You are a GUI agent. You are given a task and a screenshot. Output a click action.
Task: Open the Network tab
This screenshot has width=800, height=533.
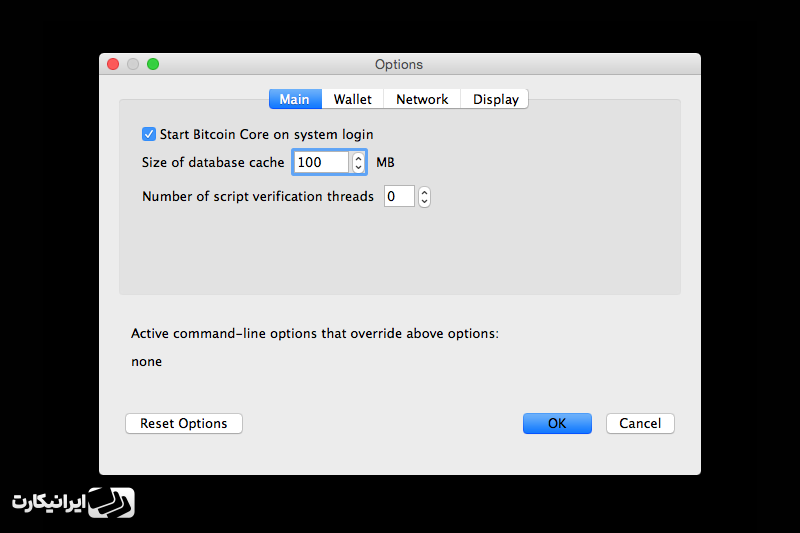pos(422,99)
